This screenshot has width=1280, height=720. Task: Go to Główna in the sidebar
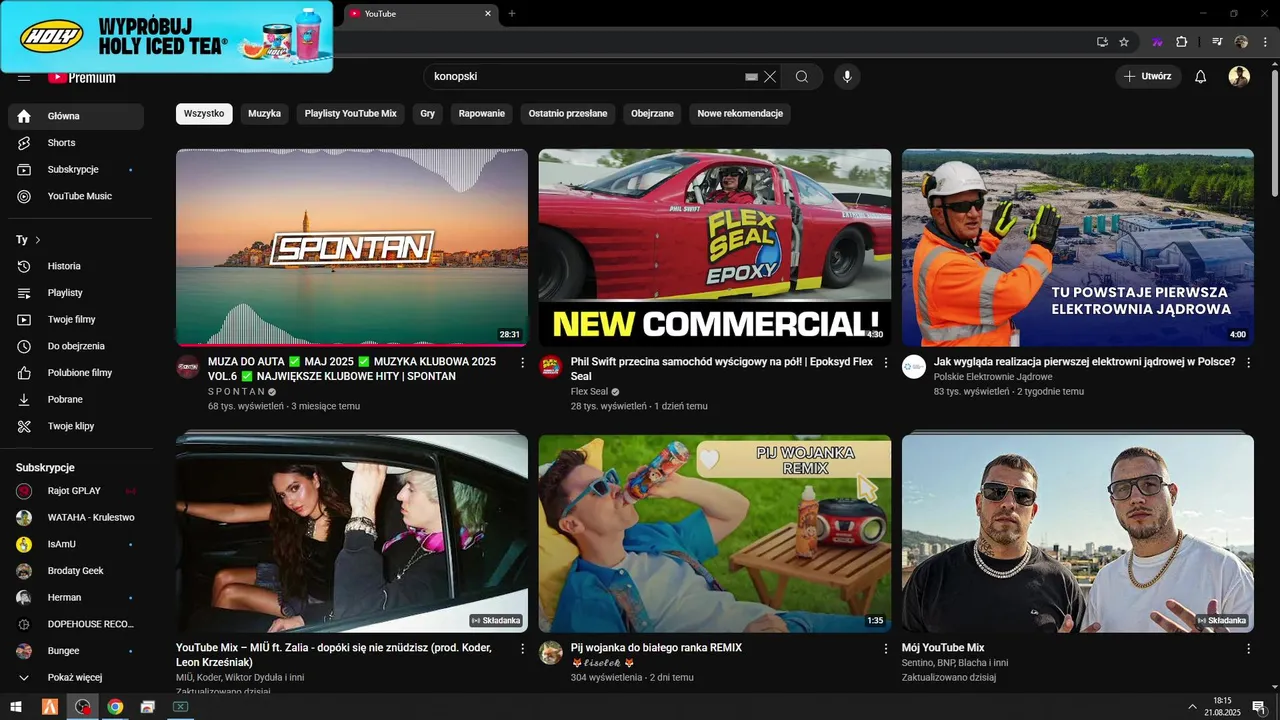point(76,116)
